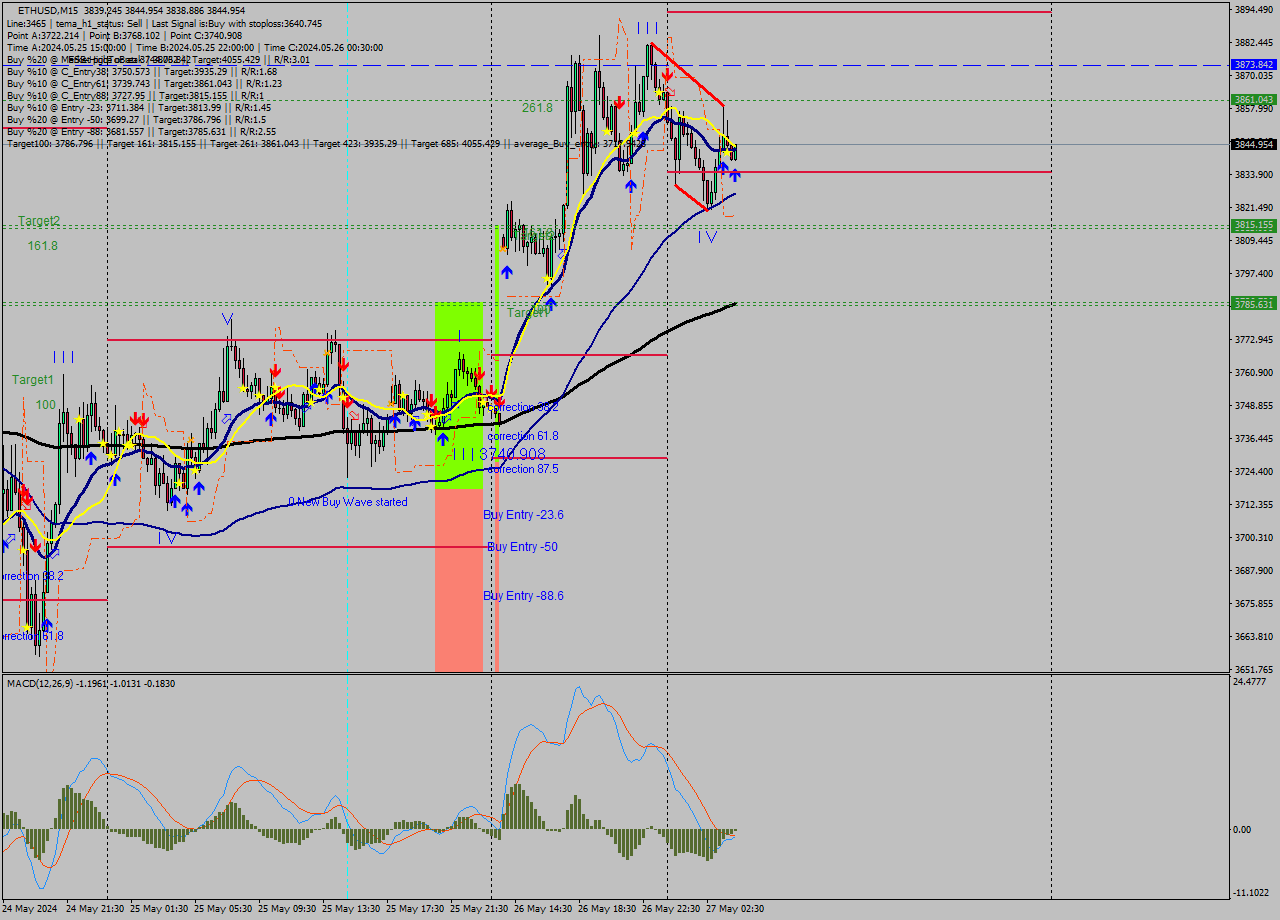Select the green 161.8 label under Target2
Image resolution: width=1280 pixels, height=920 pixels.
click(x=43, y=246)
